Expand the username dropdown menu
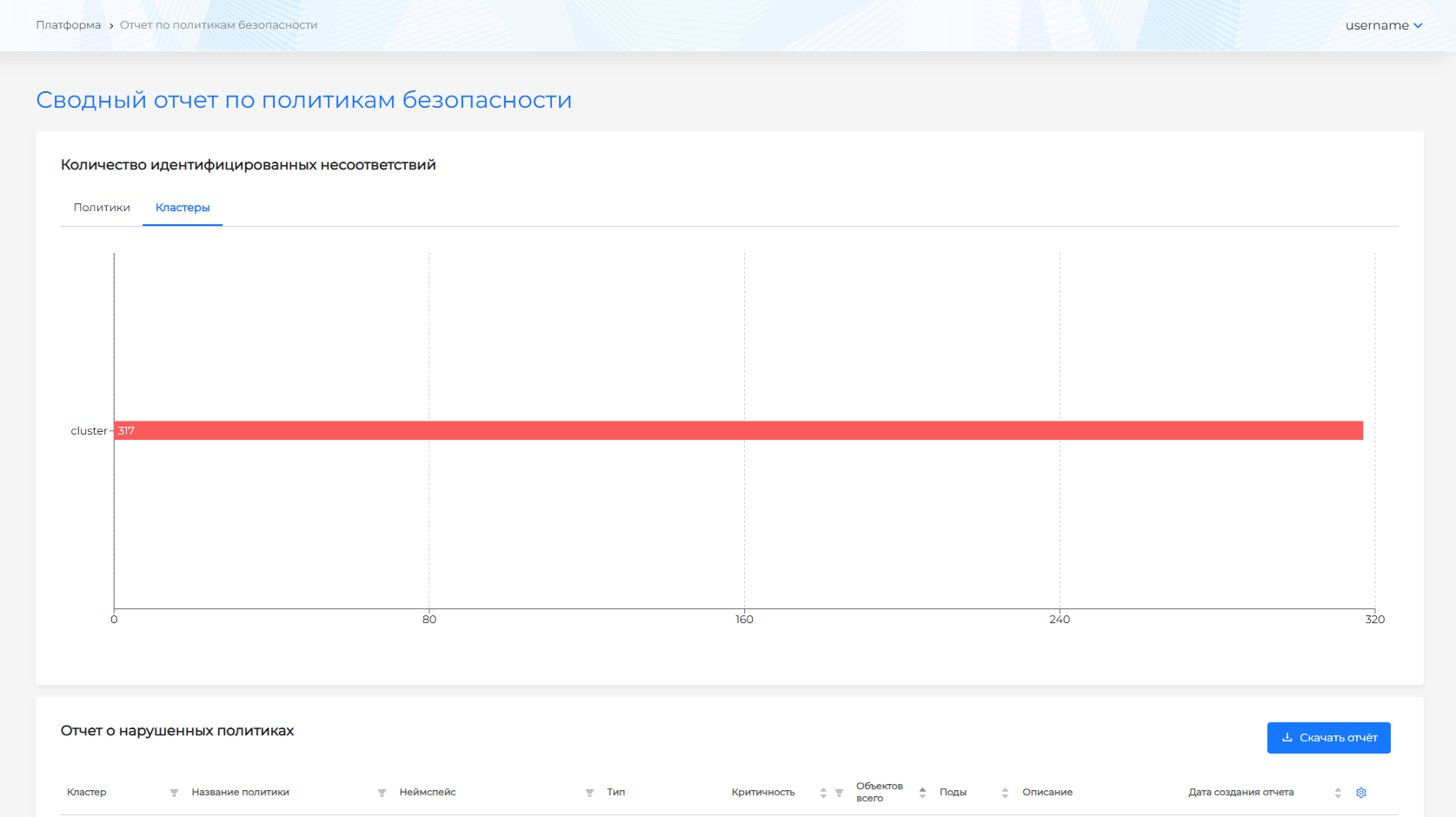1456x817 pixels. click(x=1383, y=25)
